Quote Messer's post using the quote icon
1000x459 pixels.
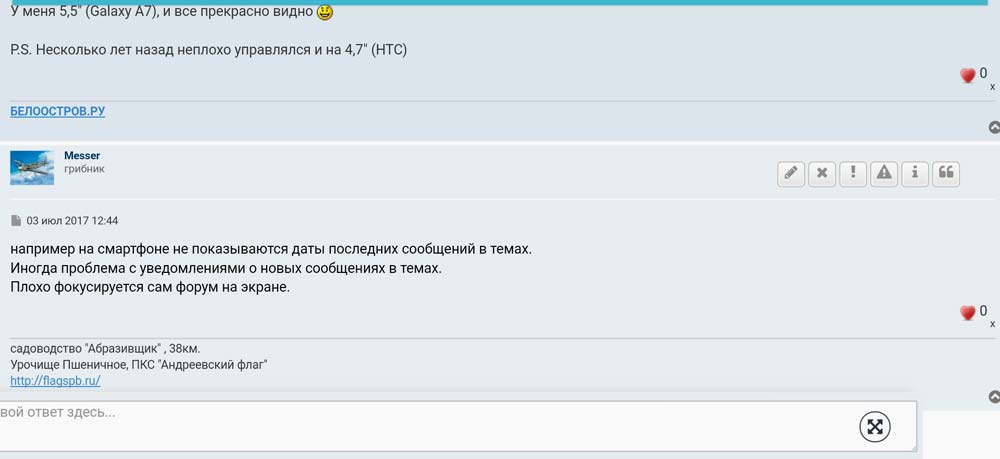[945, 173]
